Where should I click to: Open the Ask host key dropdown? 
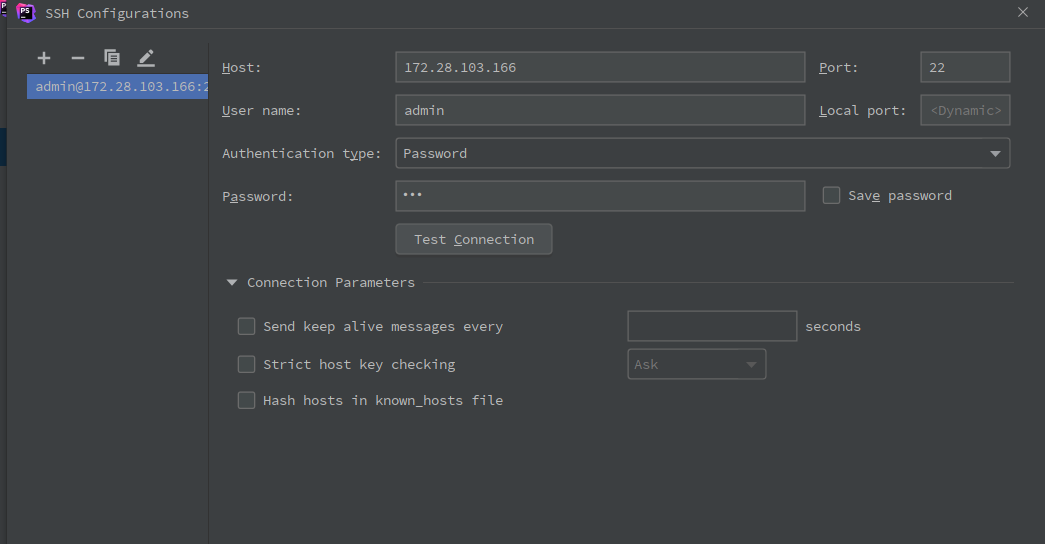pos(696,364)
